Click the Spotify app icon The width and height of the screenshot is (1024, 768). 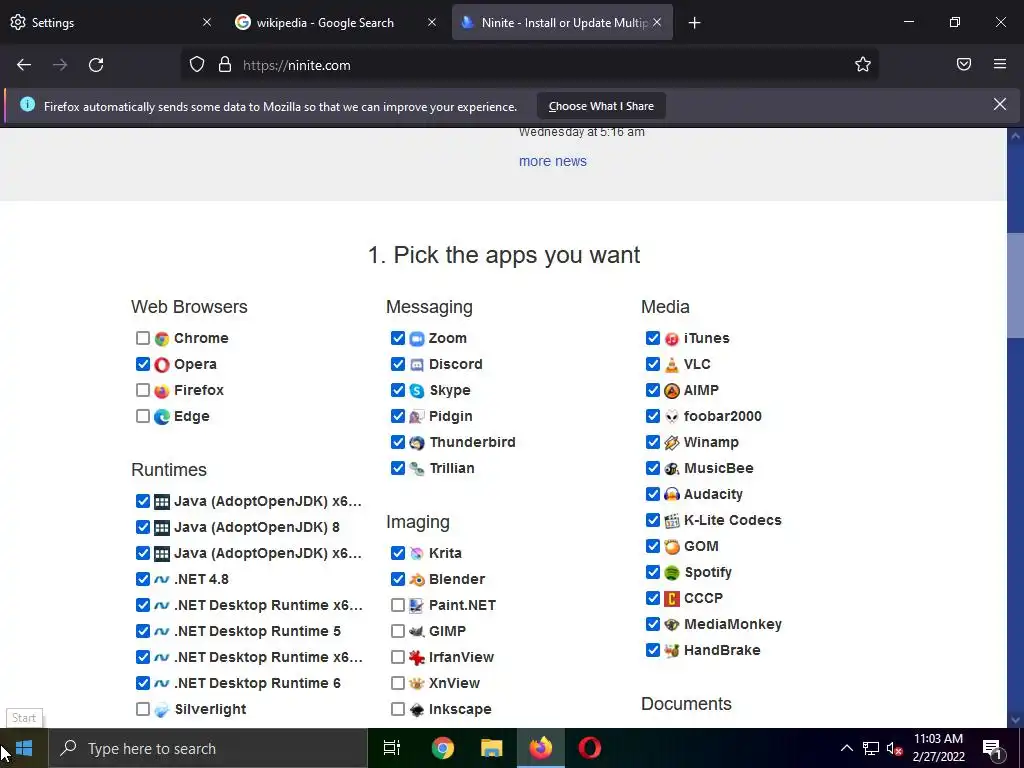672,573
